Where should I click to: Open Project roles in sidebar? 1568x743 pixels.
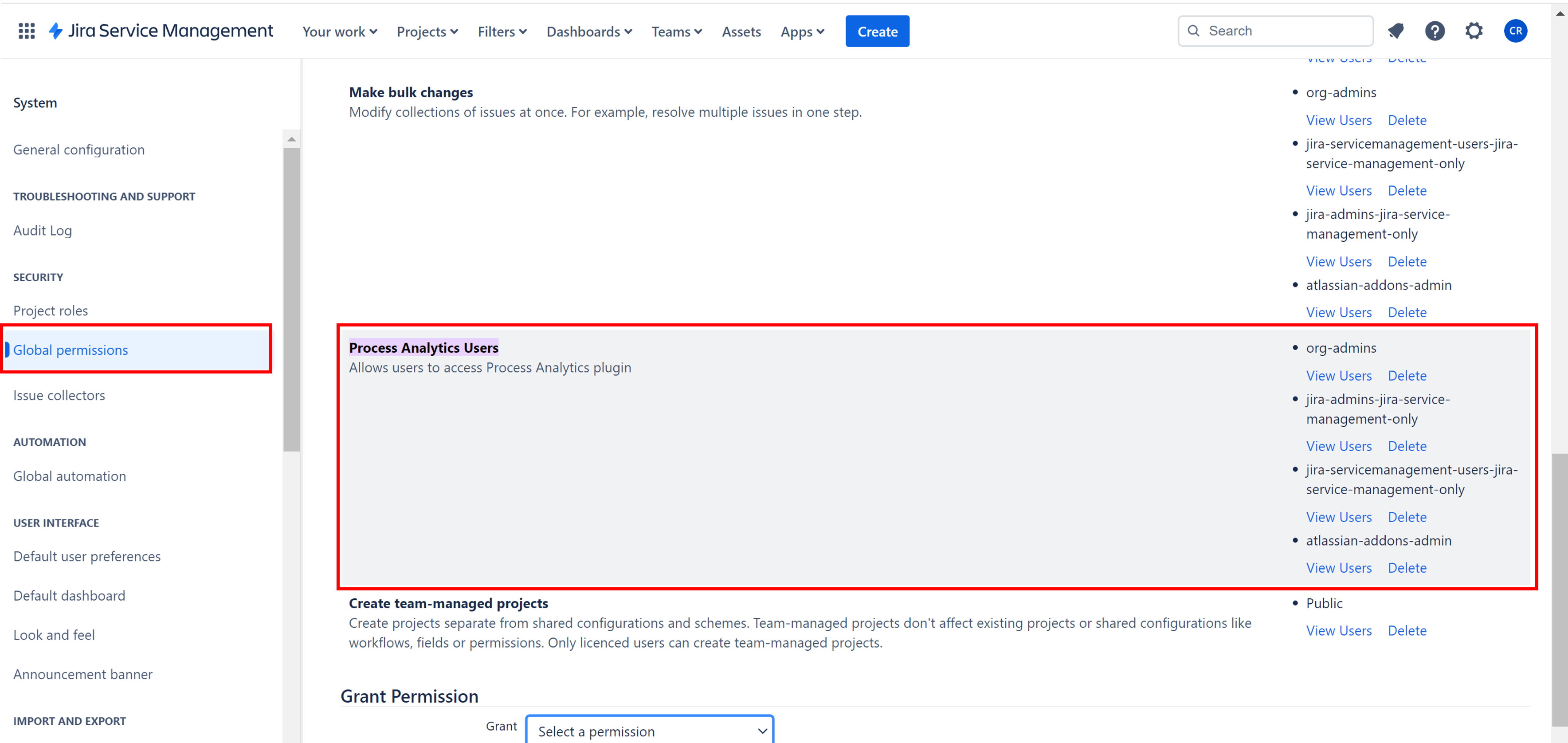coord(51,311)
